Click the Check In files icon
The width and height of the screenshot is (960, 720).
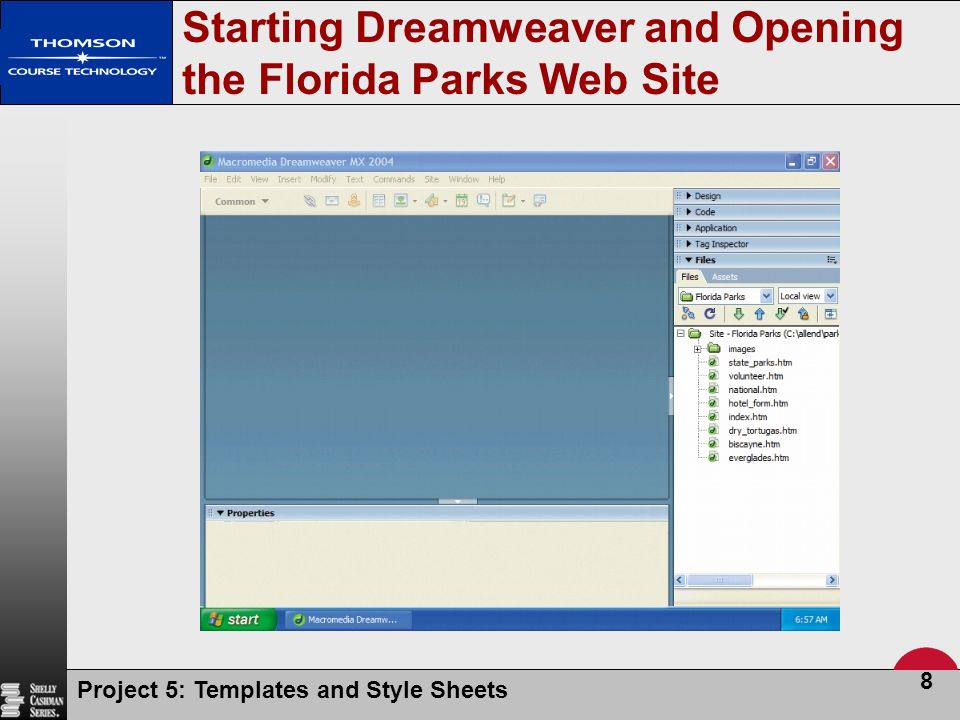[x=803, y=314]
